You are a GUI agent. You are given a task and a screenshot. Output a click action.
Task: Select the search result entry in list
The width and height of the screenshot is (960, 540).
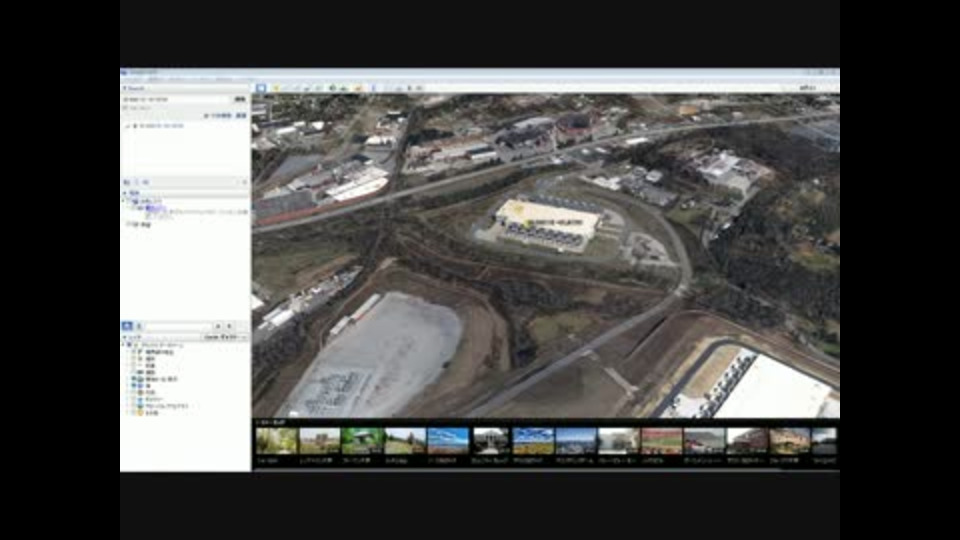[x=161, y=126]
